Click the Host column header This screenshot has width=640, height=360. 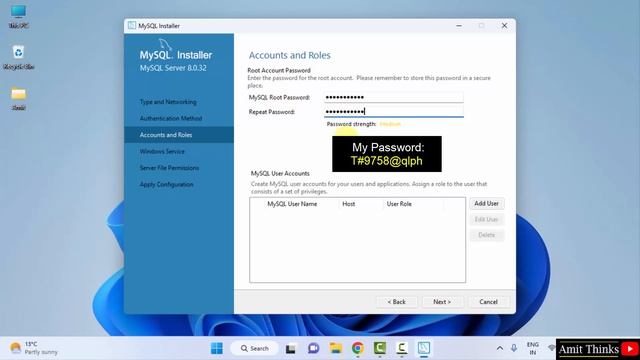pos(349,204)
